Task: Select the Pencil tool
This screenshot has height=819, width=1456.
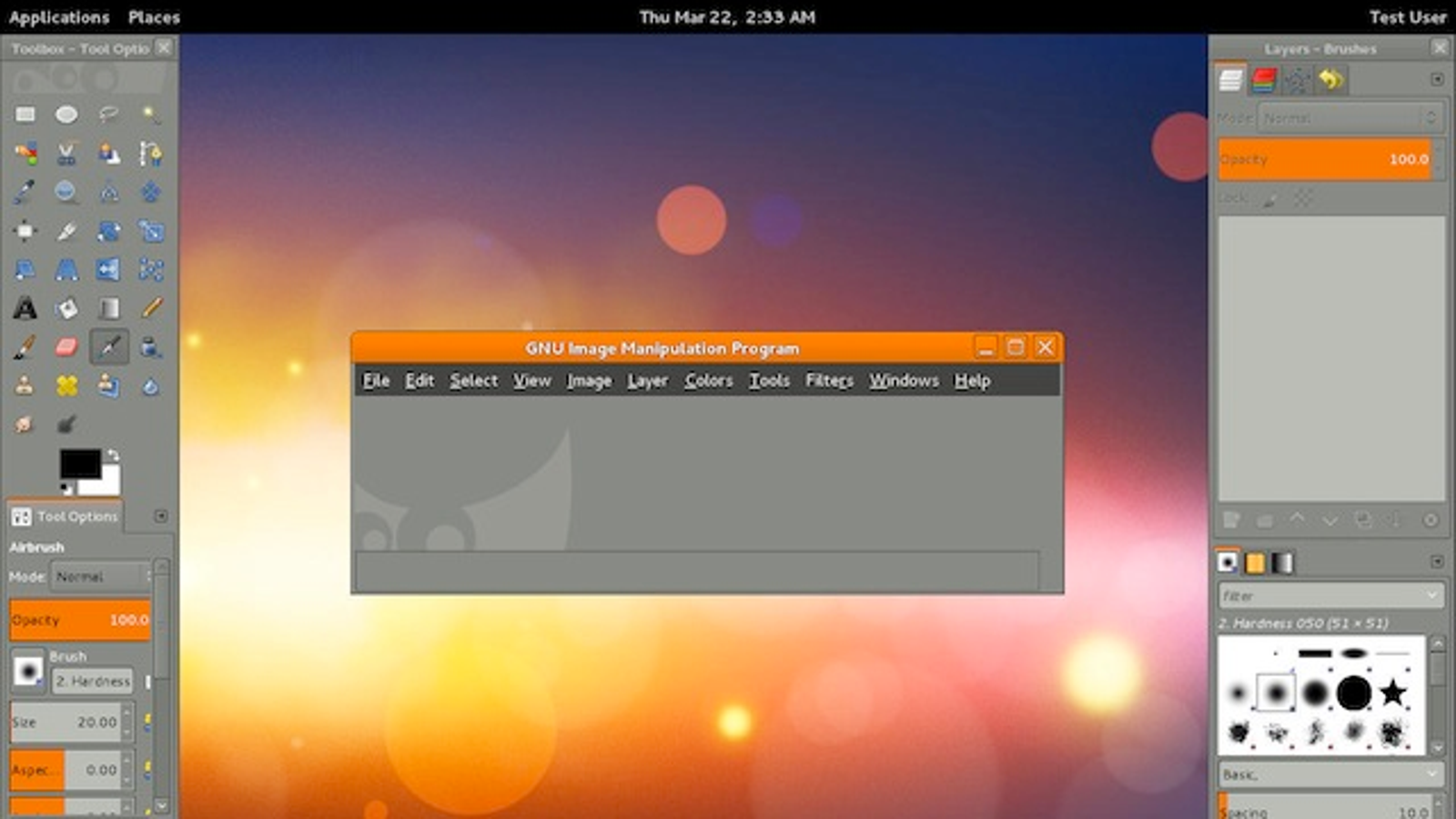Action: (x=150, y=308)
